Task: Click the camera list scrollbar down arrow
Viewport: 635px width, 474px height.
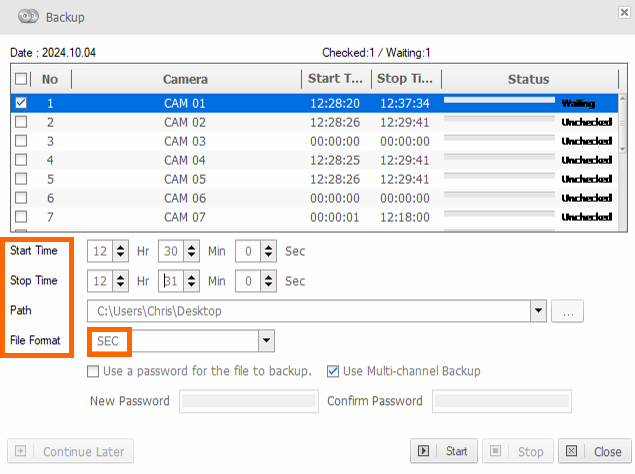Action: [x=623, y=149]
